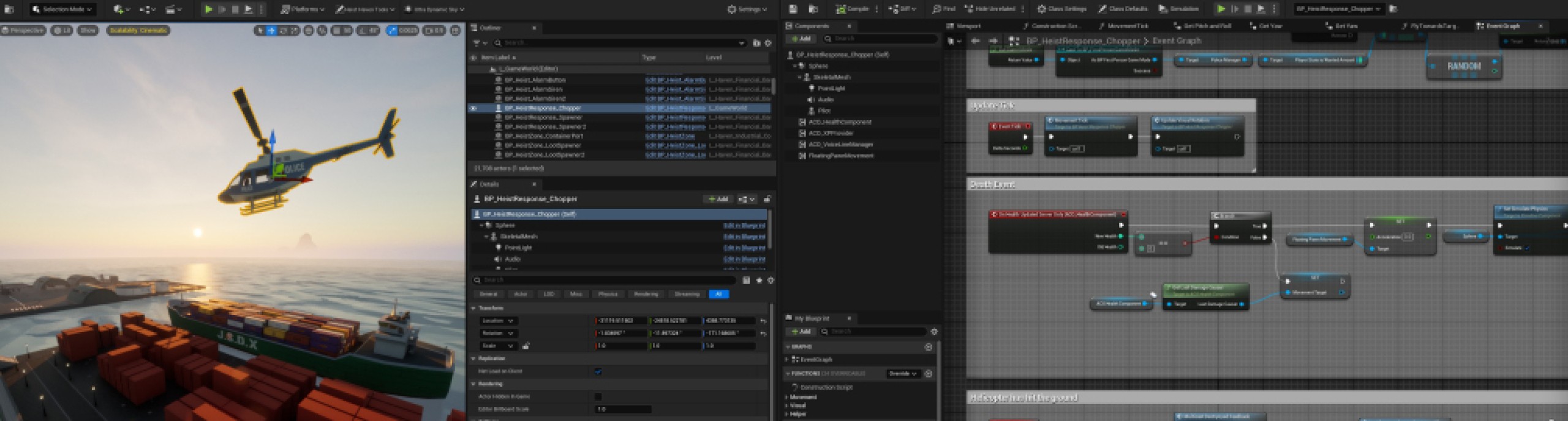Image resolution: width=1568 pixels, height=421 pixels.
Task: Open the Selection Mode dropdown
Action: (63, 9)
